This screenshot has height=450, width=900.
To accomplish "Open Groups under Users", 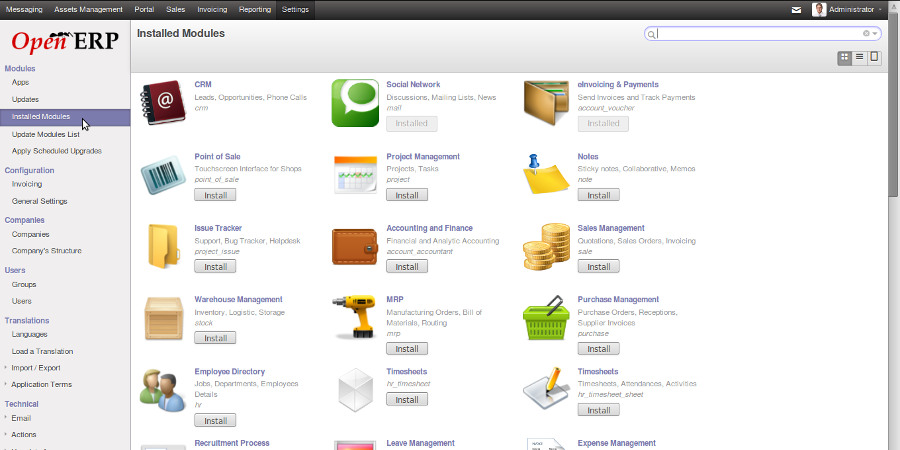I will [x=24, y=285].
